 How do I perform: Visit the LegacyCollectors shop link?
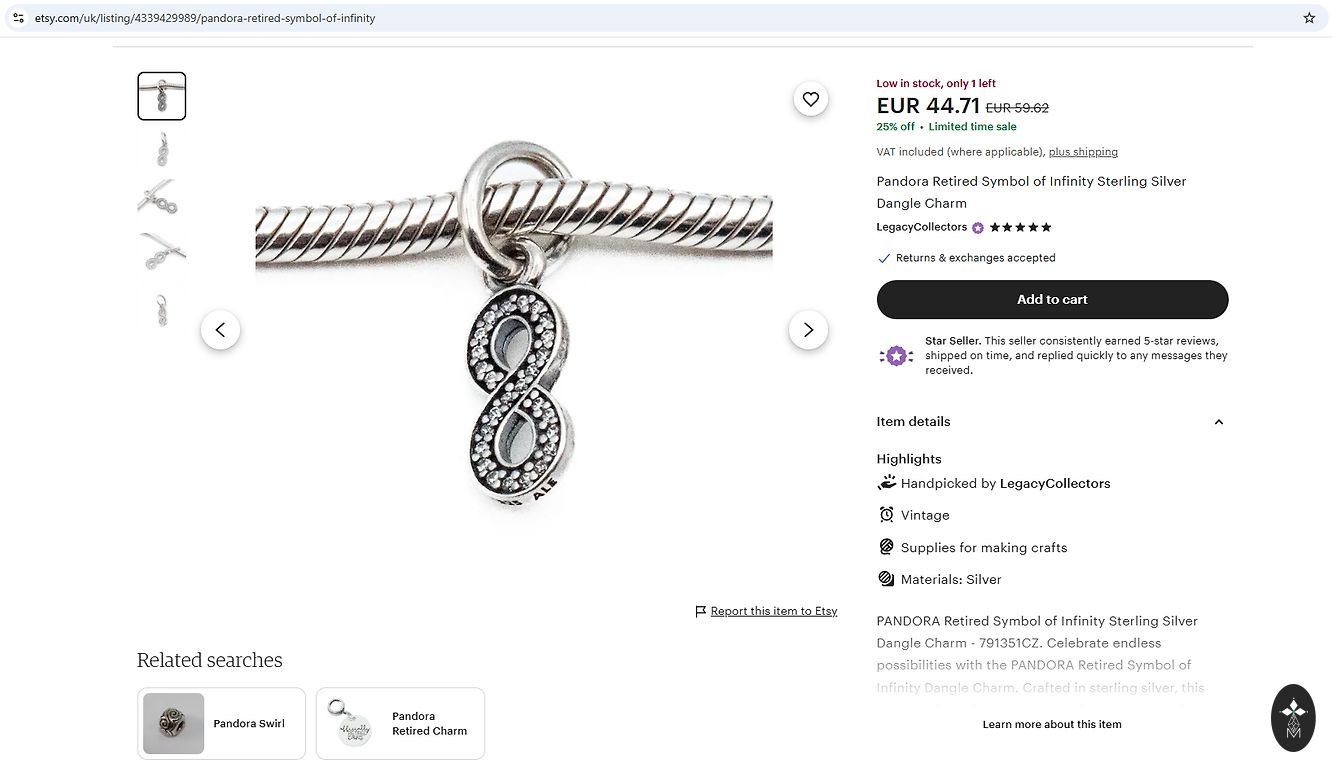[922, 227]
